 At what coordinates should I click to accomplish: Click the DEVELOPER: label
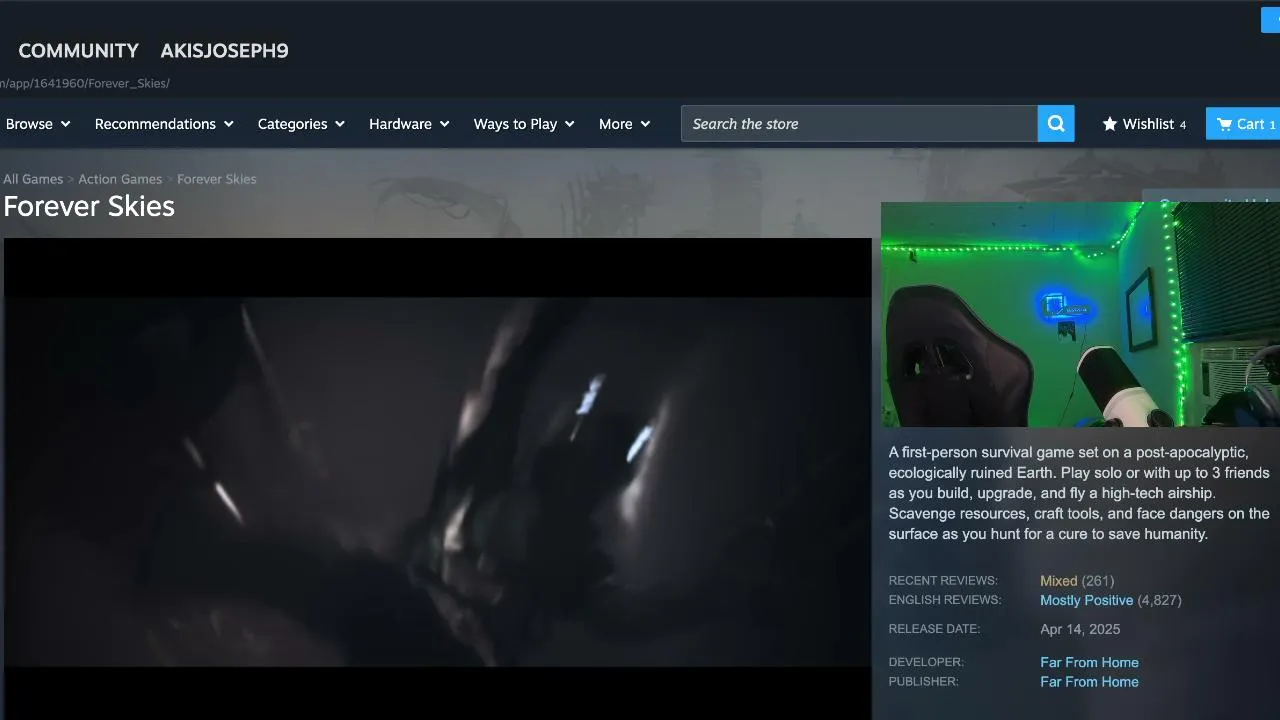[926, 662]
